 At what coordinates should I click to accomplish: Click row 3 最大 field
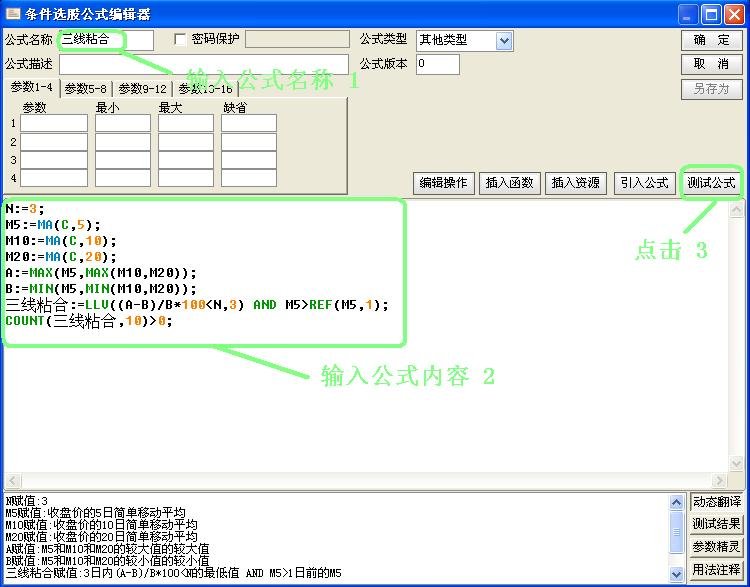point(186,160)
